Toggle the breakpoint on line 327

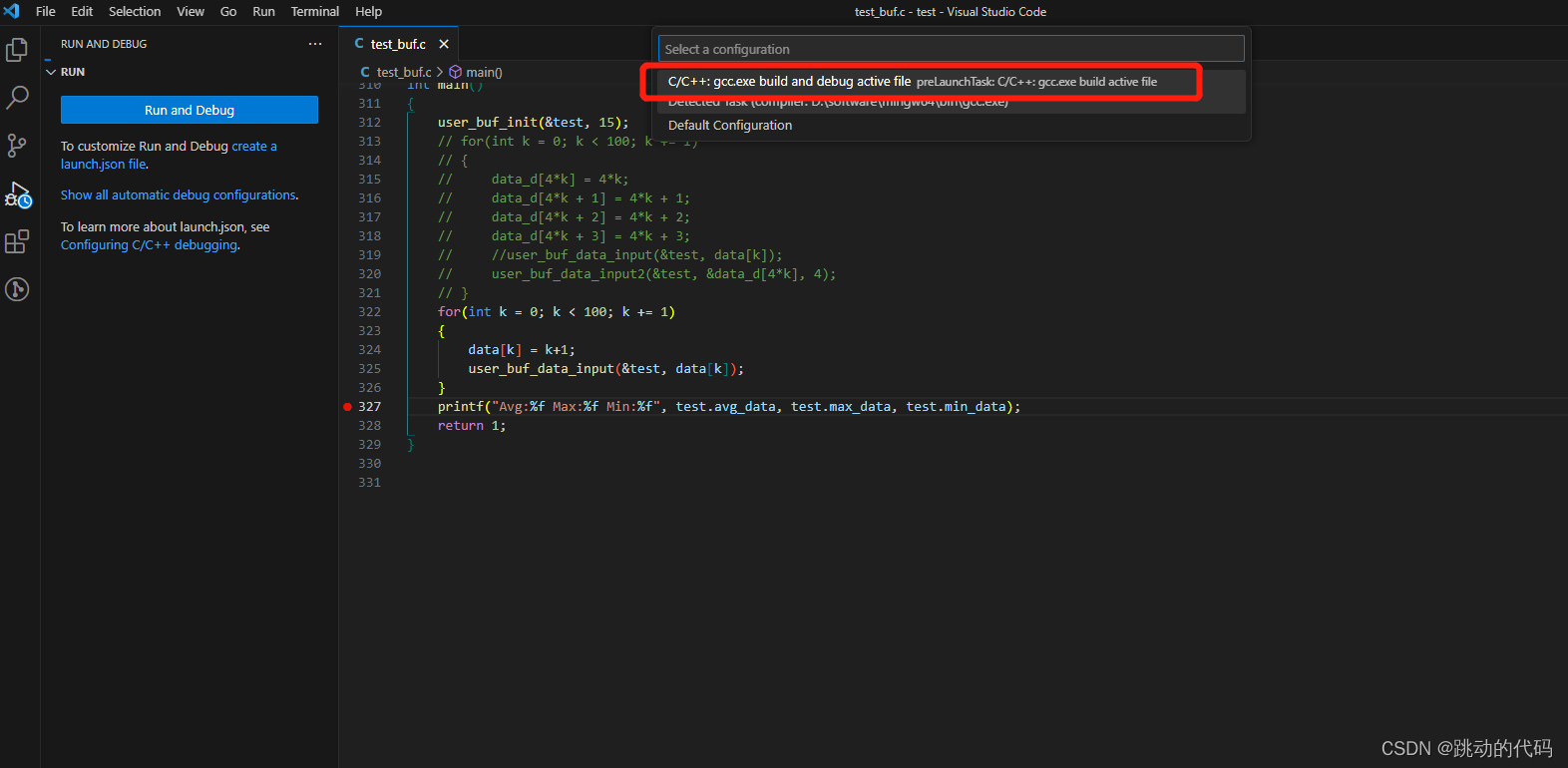click(x=347, y=406)
